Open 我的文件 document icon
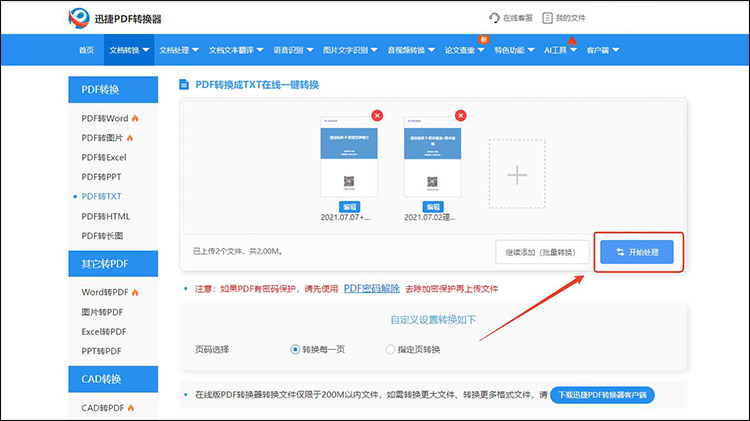The width and height of the screenshot is (750, 421). 547,18
